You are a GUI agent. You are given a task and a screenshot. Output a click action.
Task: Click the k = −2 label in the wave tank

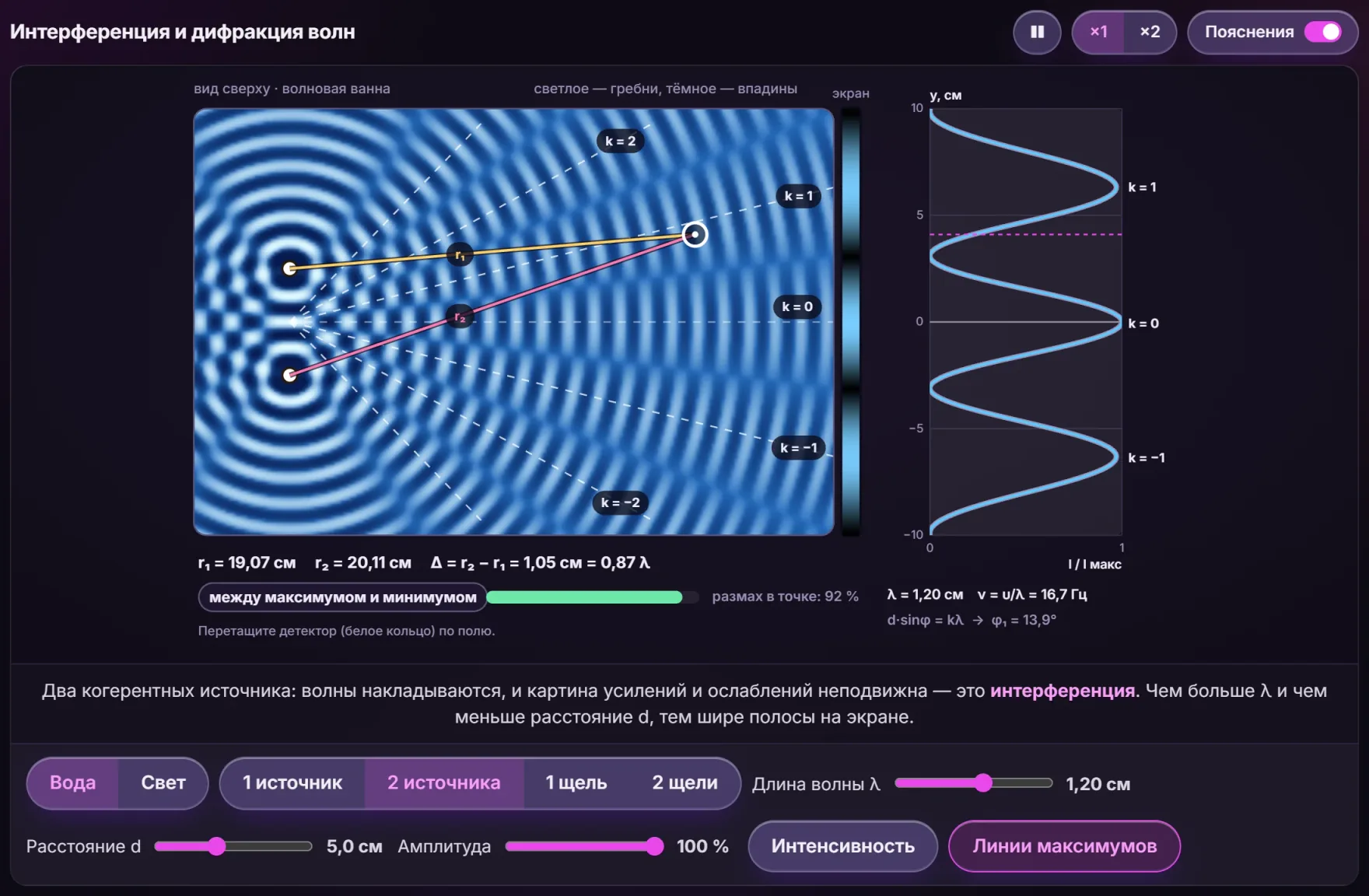(x=621, y=502)
